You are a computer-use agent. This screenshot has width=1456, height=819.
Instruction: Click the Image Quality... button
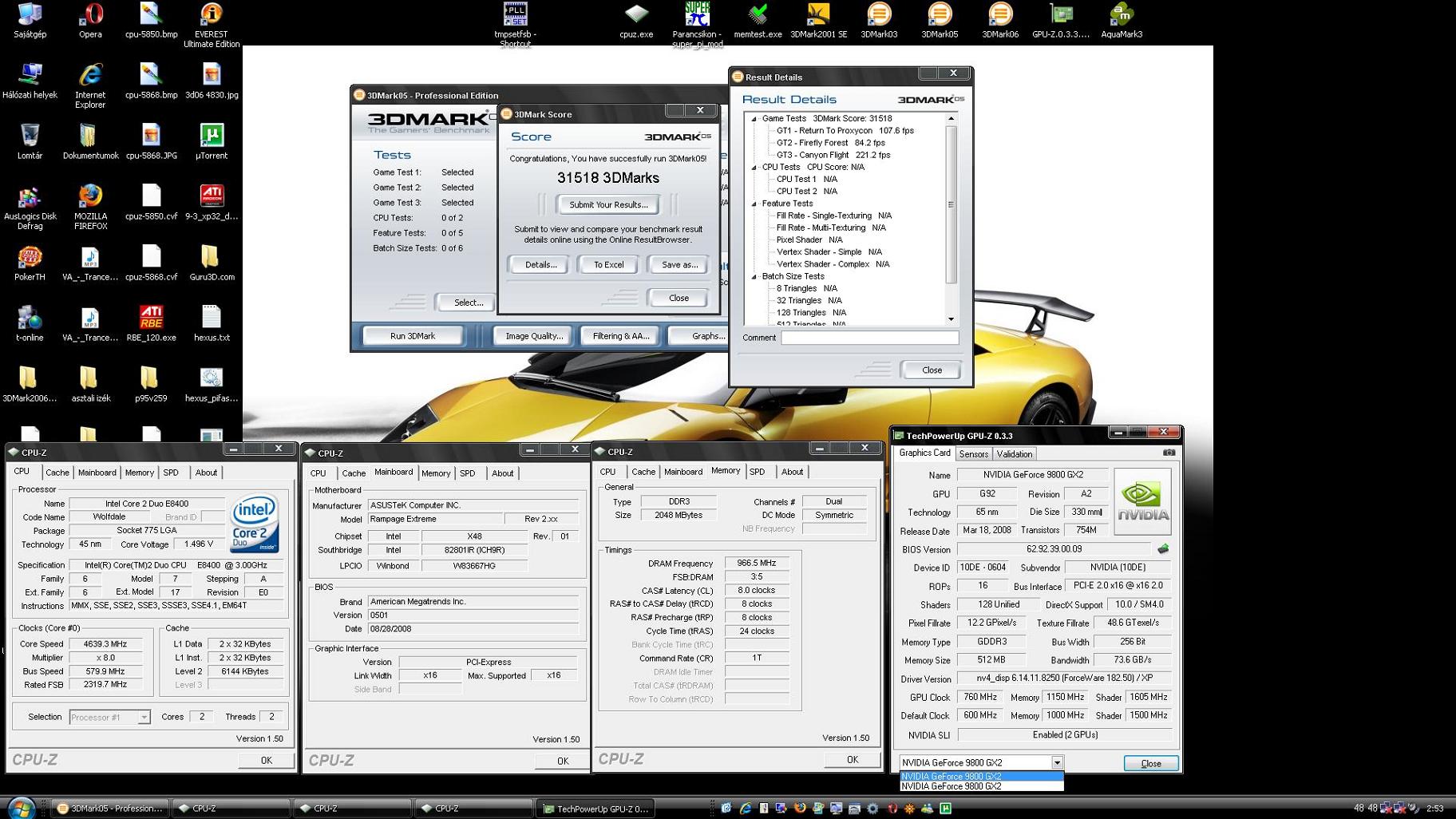coord(534,336)
